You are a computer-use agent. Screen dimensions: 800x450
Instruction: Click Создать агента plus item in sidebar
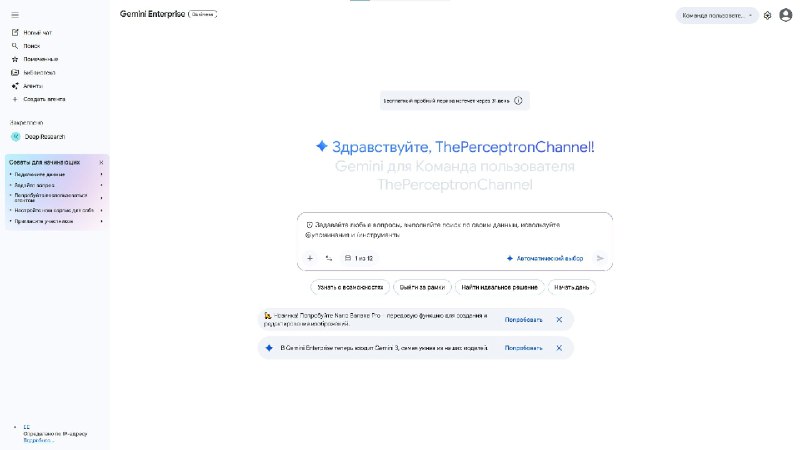coord(38,99)
